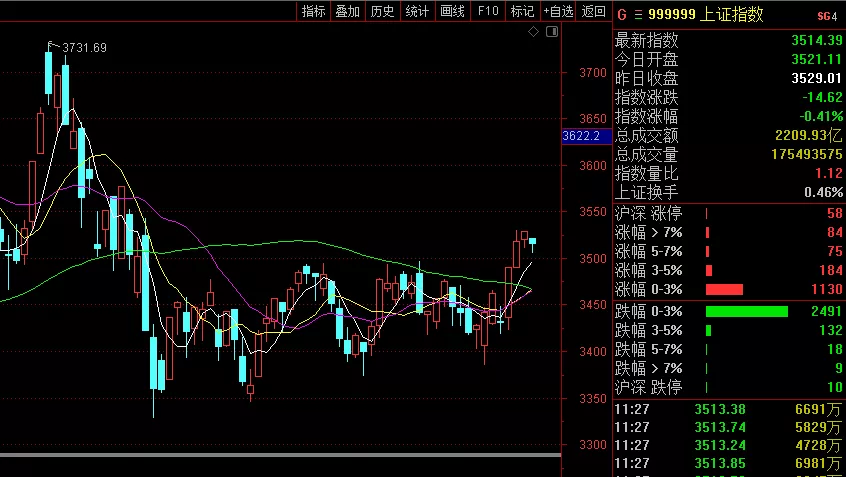This screenshot has height=477, width=846.
Task: Click the 跌停 count 10
Action: (835, 387)
